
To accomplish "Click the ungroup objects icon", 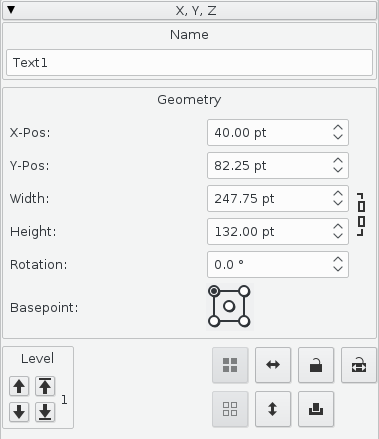I will [x=230, y=409].
